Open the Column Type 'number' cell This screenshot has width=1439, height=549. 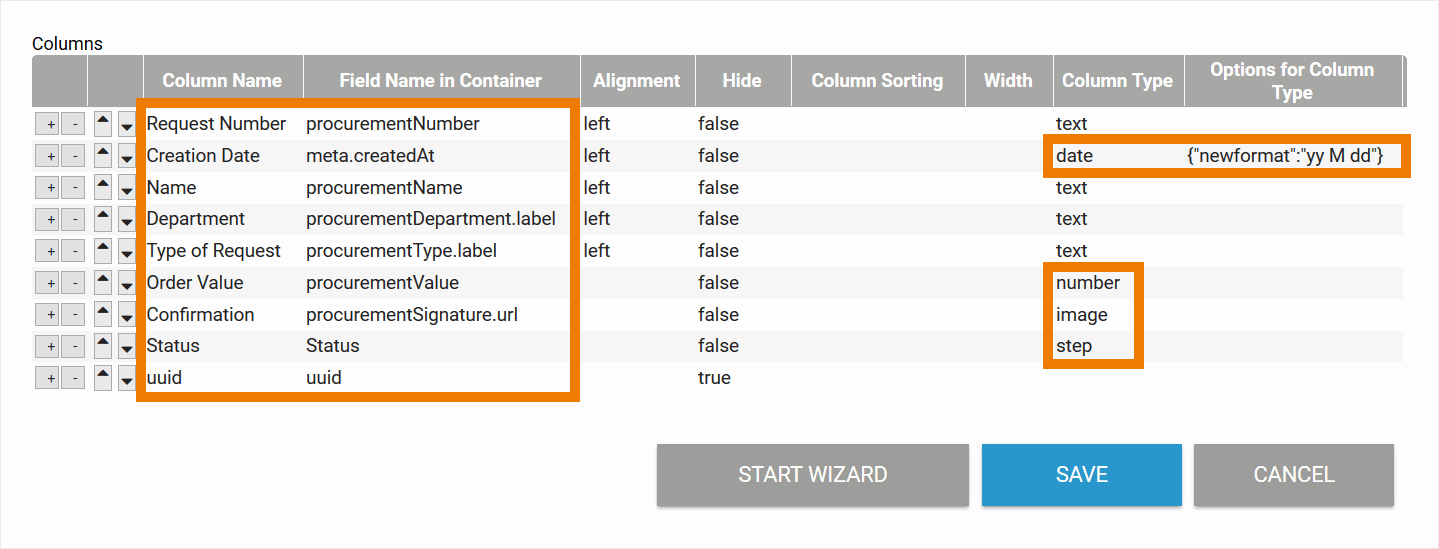[1088, 283]
